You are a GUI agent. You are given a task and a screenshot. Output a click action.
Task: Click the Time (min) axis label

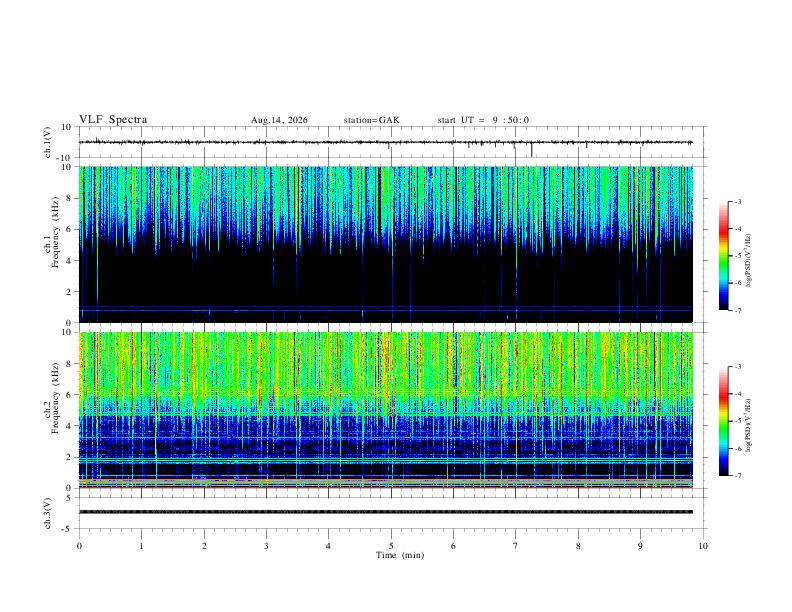pyautogui.click(x=400, y=555)
